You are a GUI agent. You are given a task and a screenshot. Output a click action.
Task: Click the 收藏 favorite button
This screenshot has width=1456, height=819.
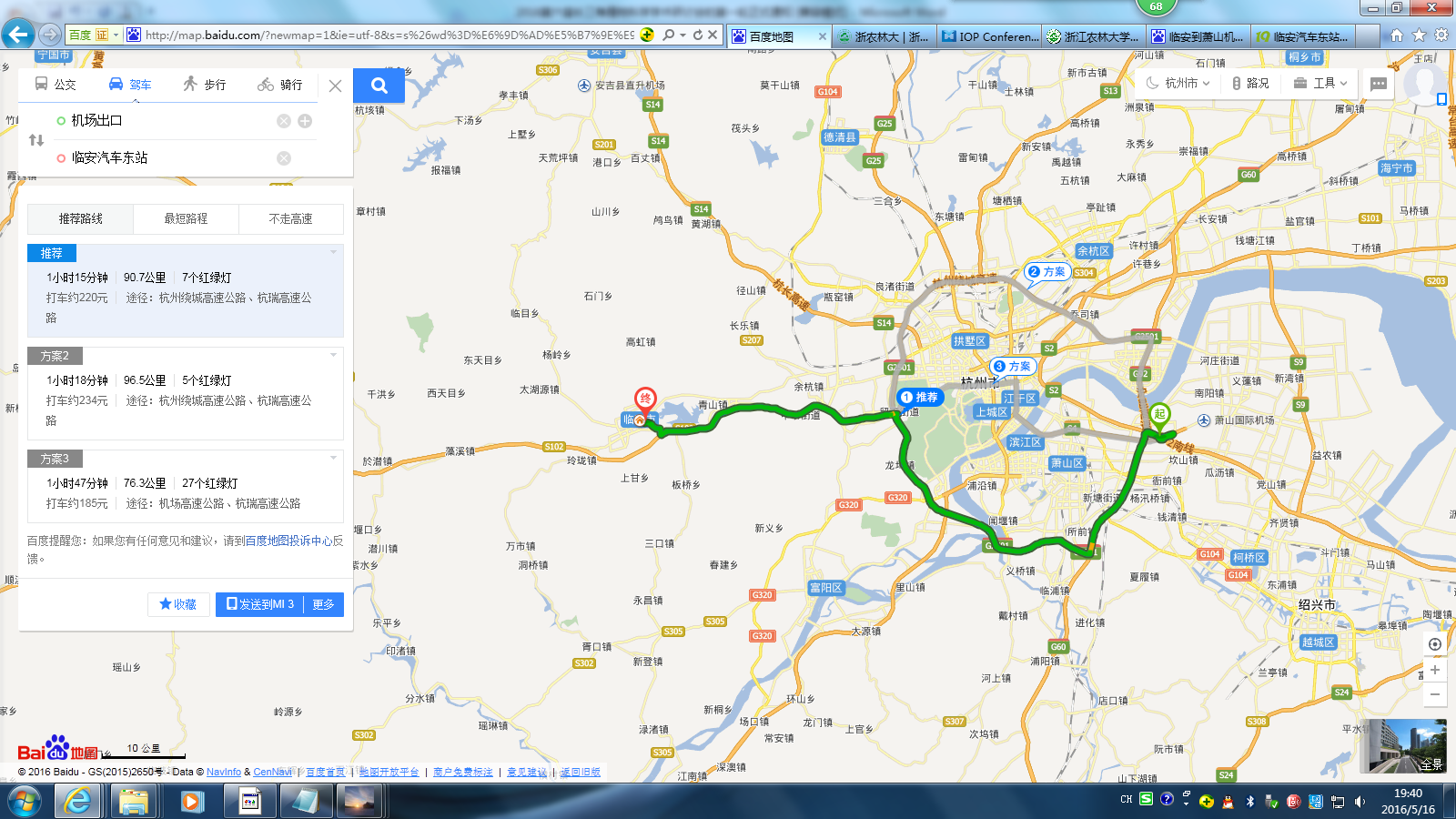[178, 604]
